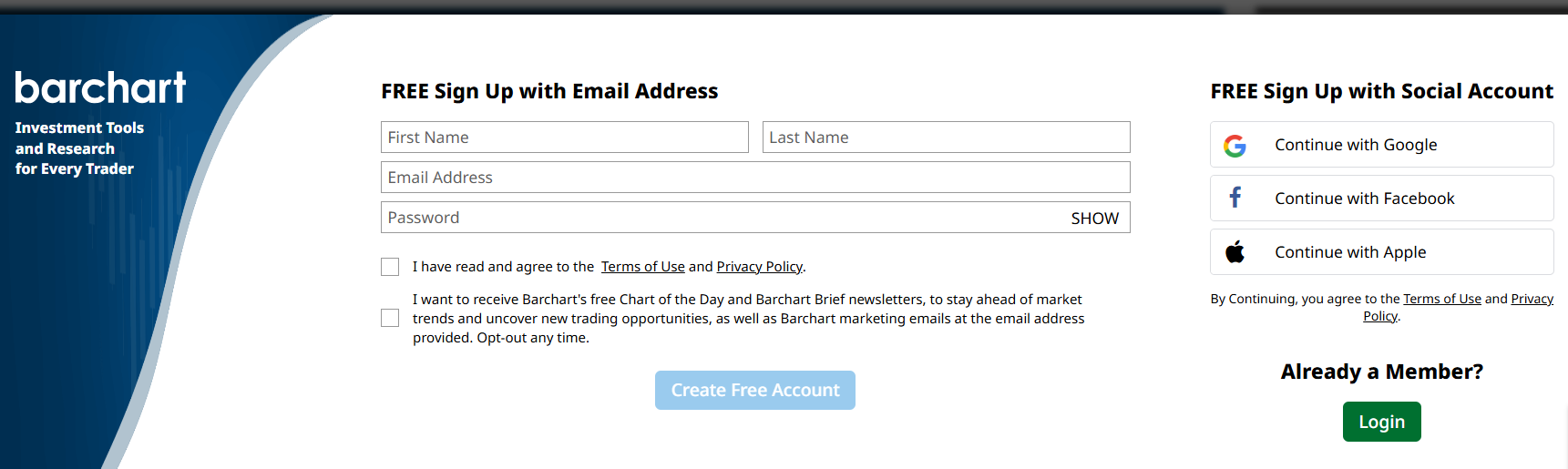
Task: Select the Last Name input box
Action: tap(947, 138)
